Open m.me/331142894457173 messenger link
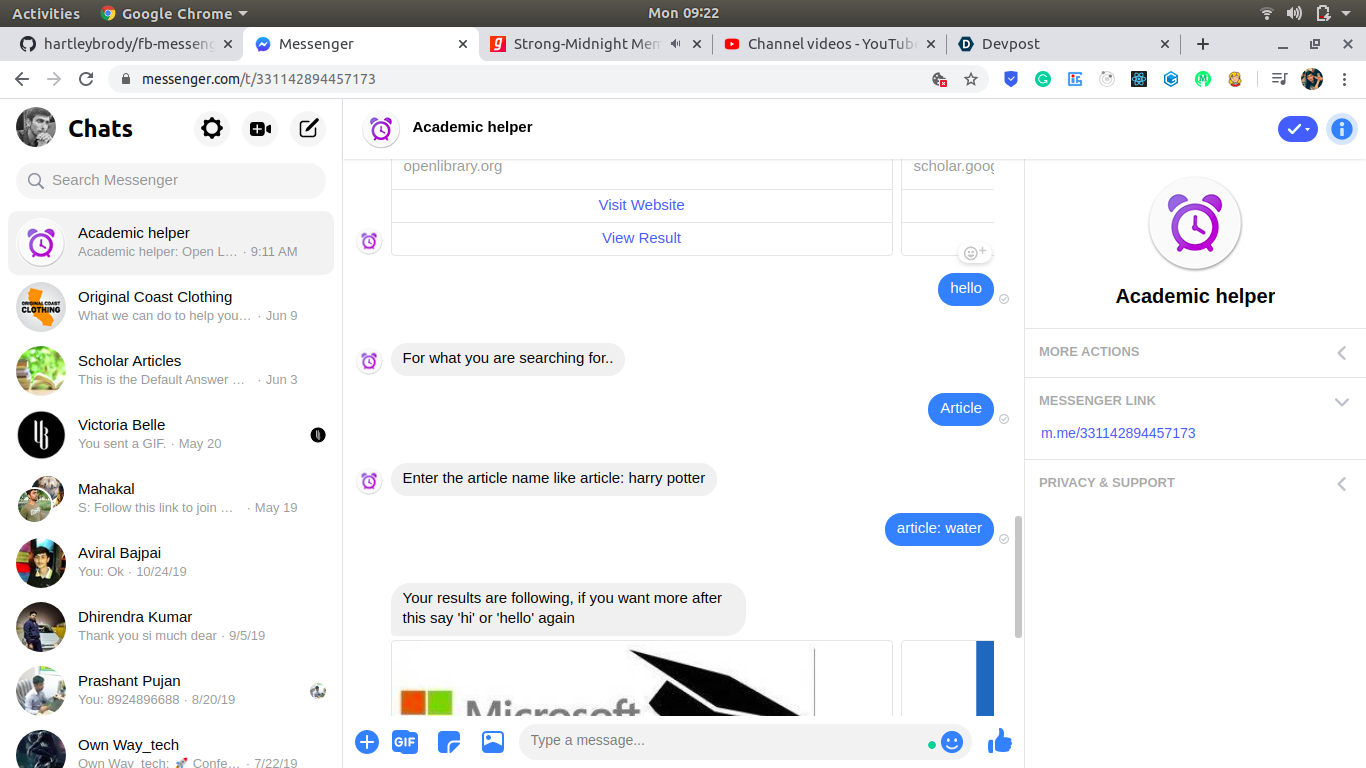The height and width of the screenshot is (768, 1366). [1118, 433]
